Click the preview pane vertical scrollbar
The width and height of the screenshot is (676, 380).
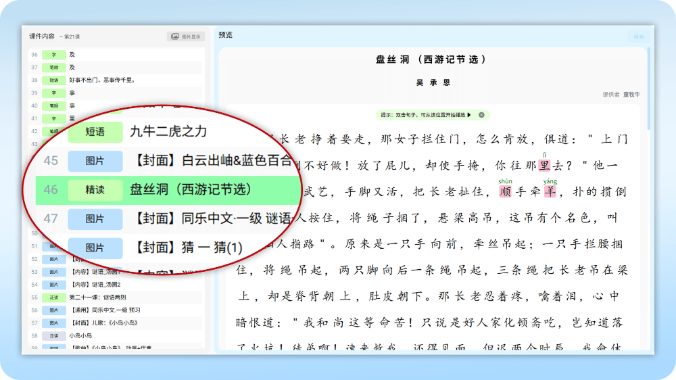click(649, 89)
